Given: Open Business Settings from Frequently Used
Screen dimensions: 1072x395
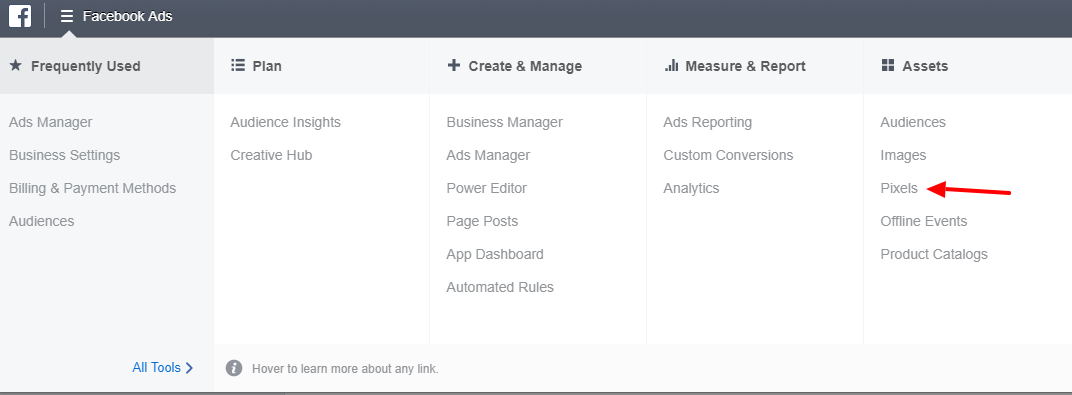Looking at the screenshot, I should coord(64,155).
